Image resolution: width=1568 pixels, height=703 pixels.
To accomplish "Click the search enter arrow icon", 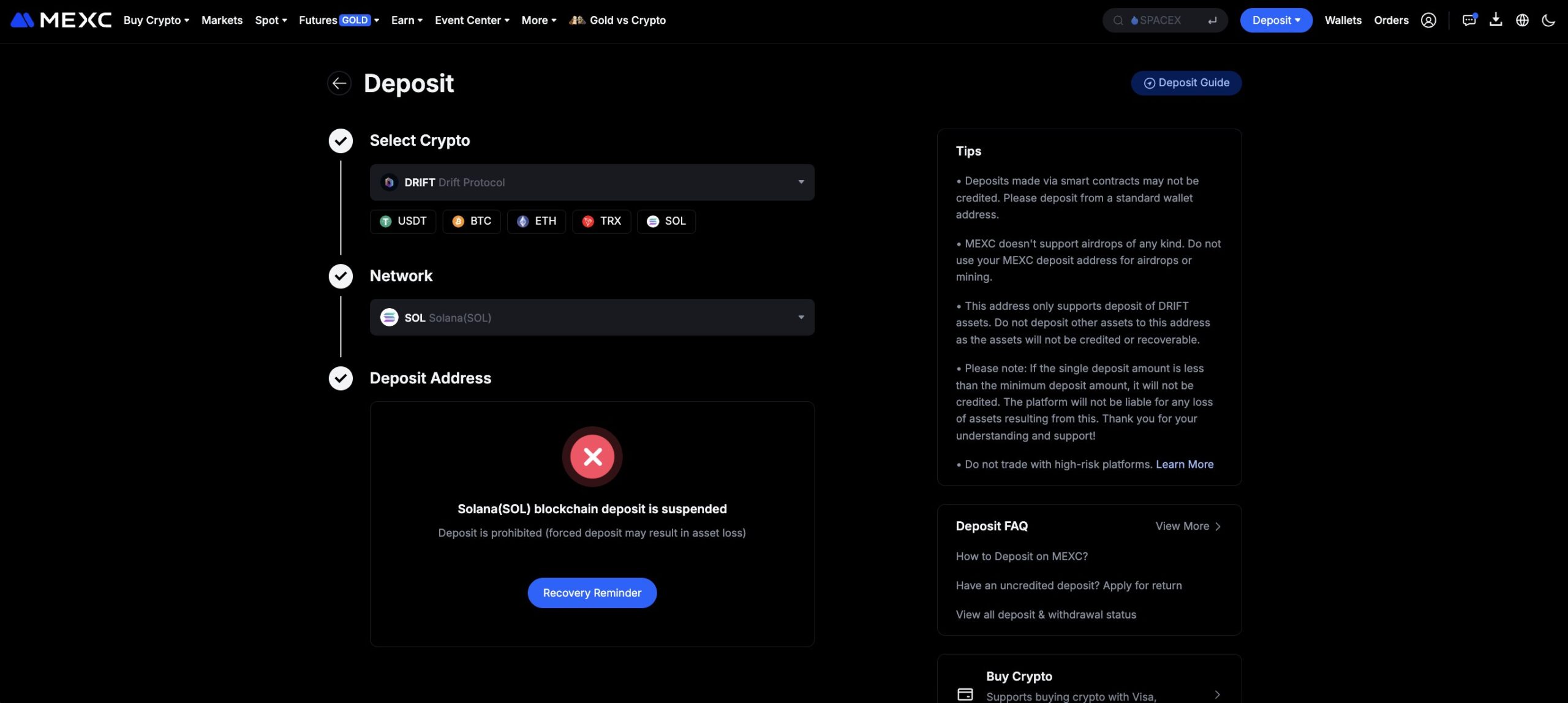I will tap(1212, 20).
